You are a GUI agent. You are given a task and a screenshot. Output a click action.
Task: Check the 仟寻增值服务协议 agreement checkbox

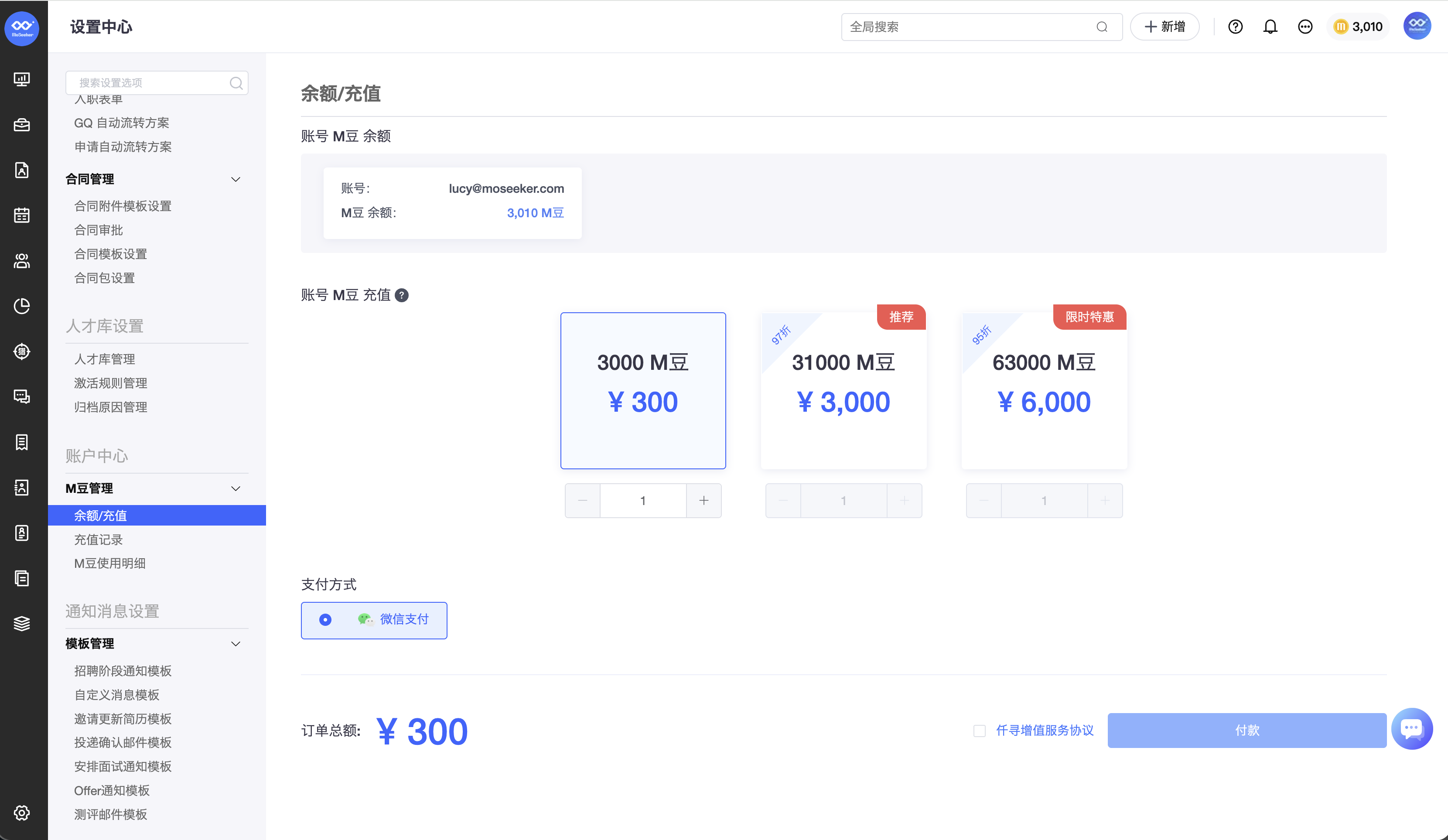point(980,731)
